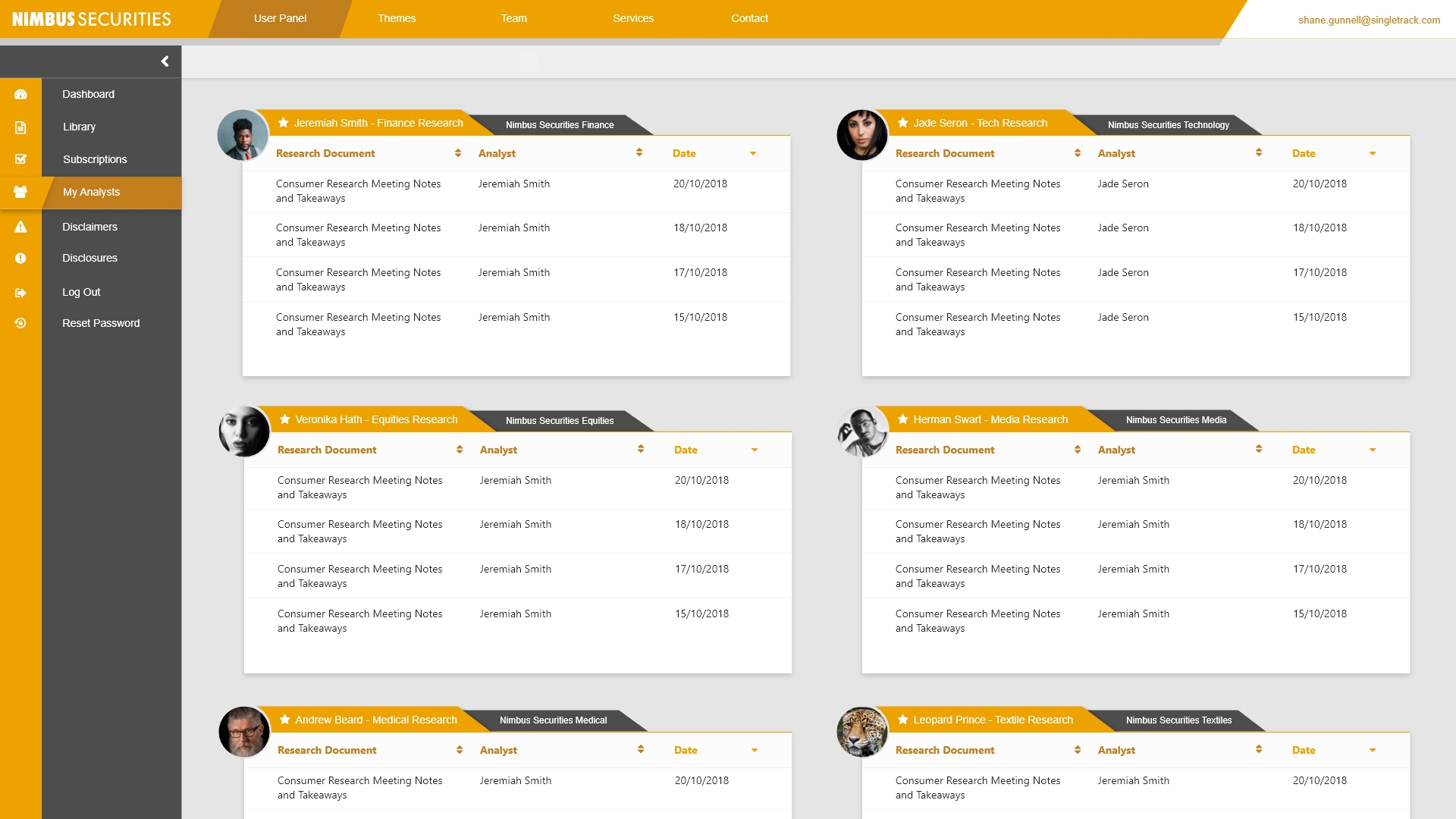Open My Analysts sidebar menu item

click(91, 193)
